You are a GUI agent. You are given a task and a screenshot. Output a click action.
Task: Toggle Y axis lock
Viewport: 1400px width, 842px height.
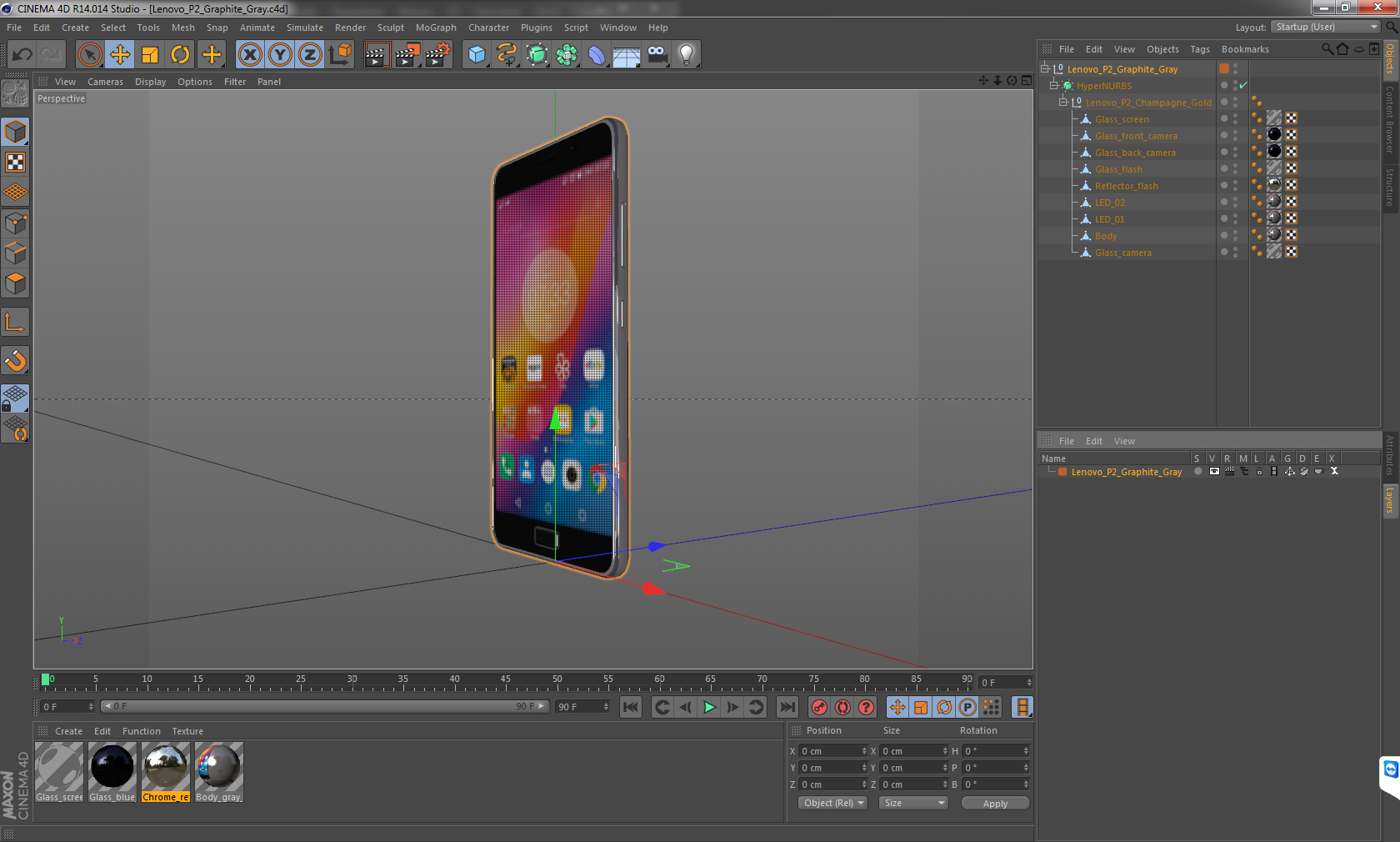(280, 55)
